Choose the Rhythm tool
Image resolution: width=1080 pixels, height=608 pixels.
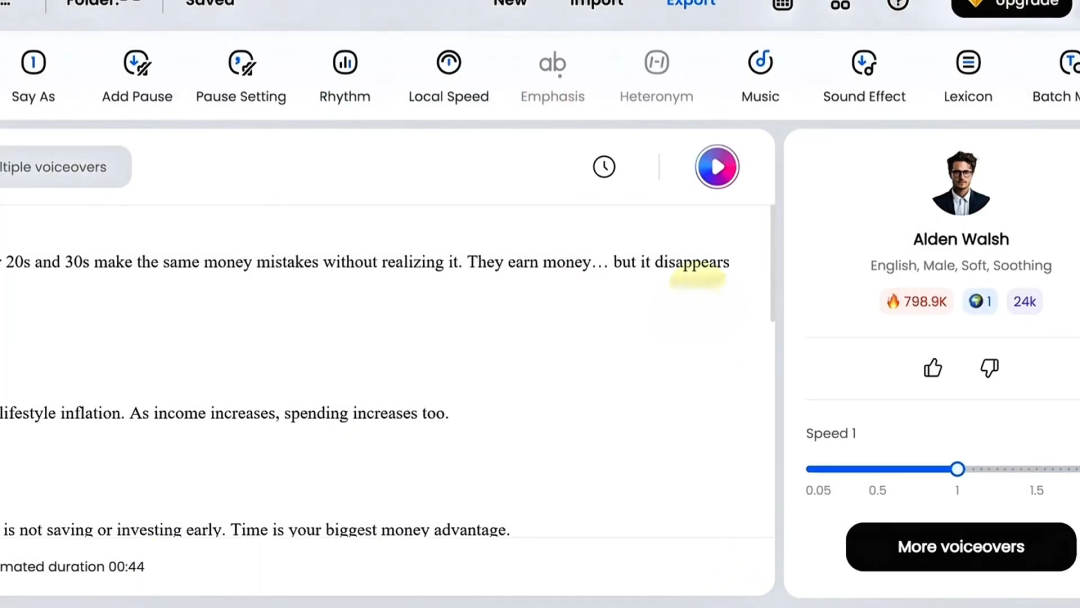point(345,76)
